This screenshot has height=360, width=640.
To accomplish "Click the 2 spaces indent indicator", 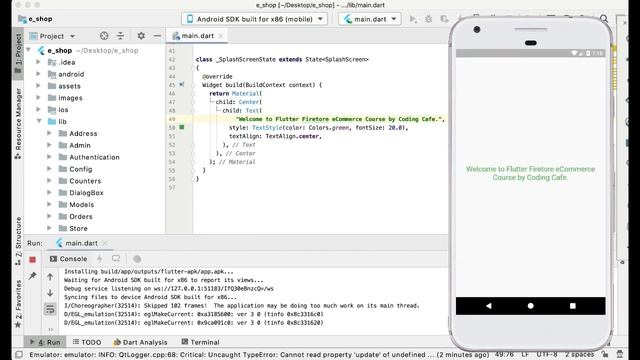I will 580,354.
